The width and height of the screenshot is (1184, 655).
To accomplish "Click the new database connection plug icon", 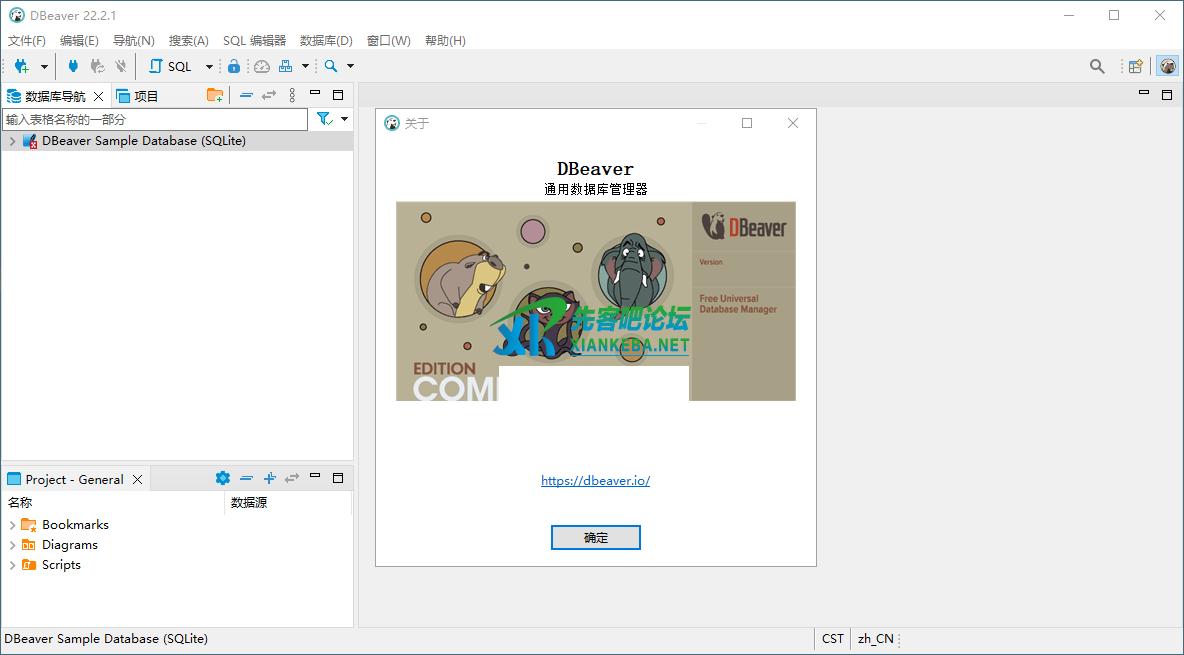I will (22, 66).
